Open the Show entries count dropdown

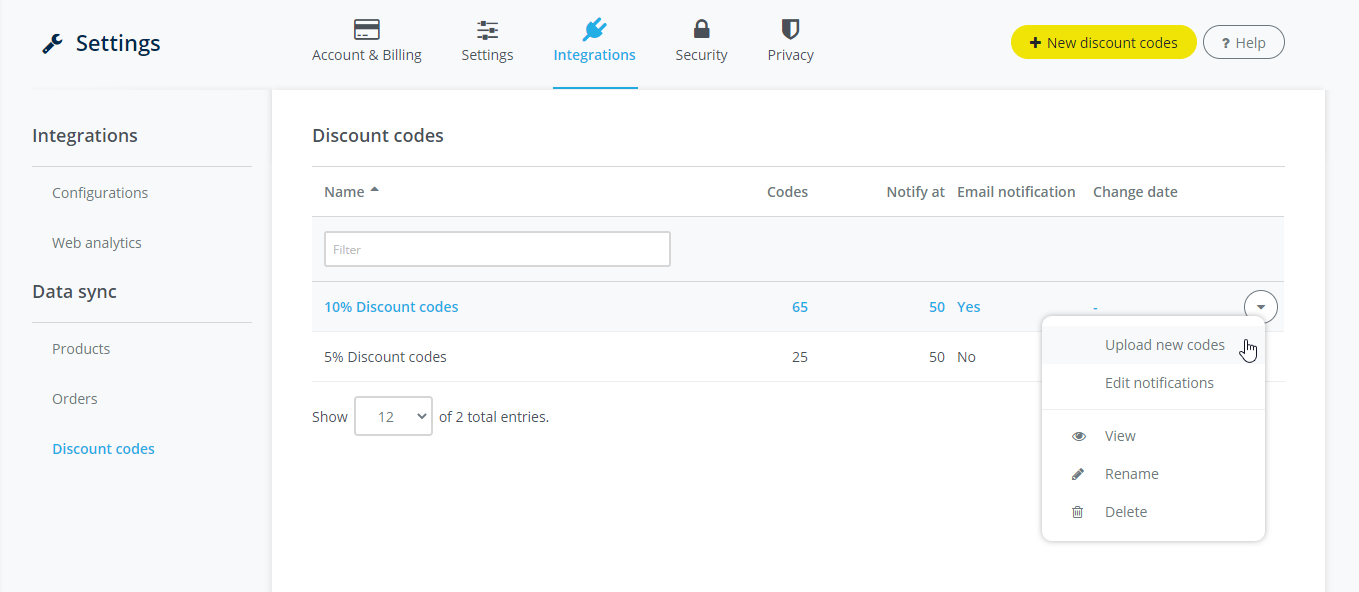coord(393,415)
